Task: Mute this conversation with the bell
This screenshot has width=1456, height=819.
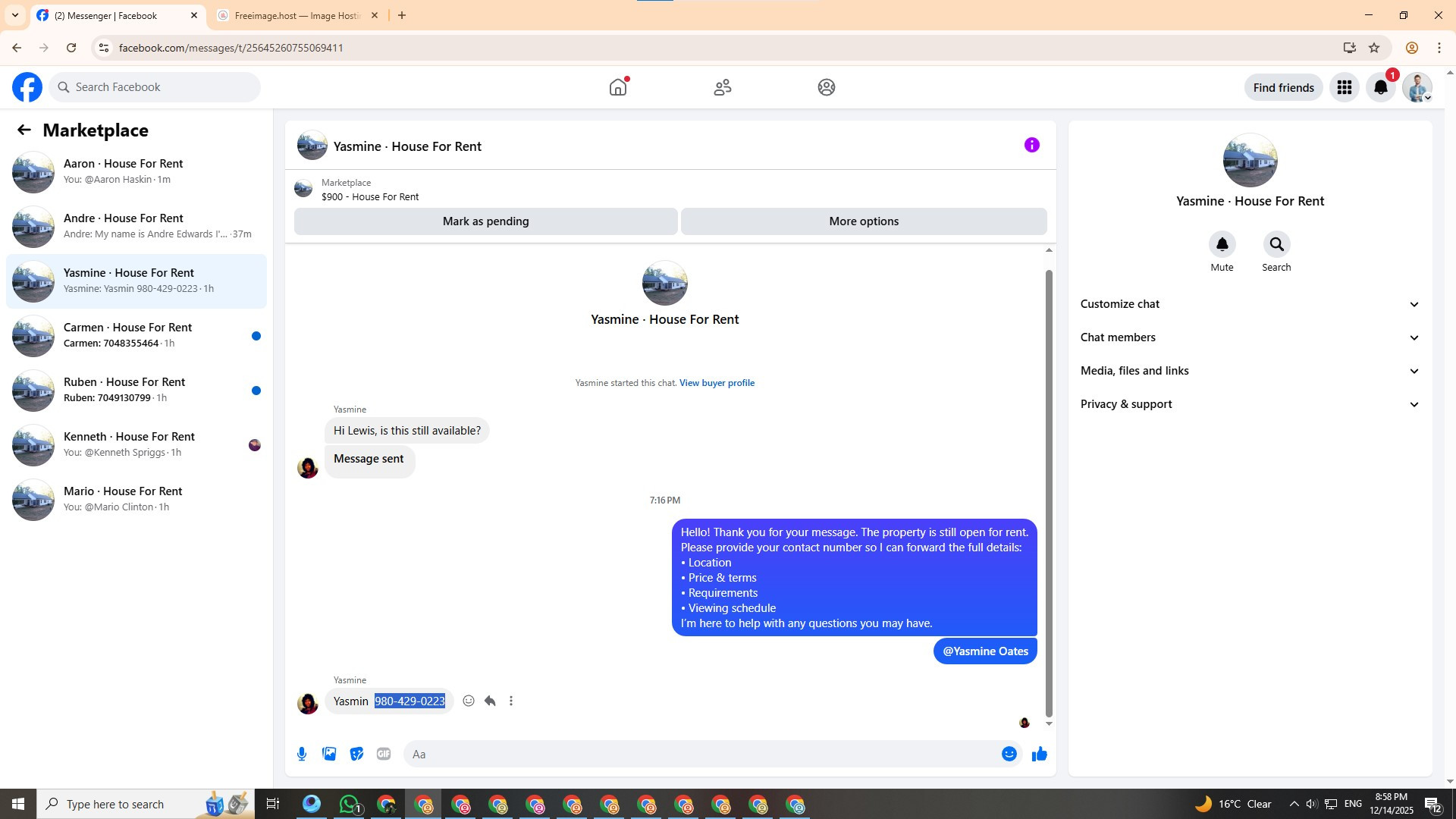Action: [x=1222, y=244]
